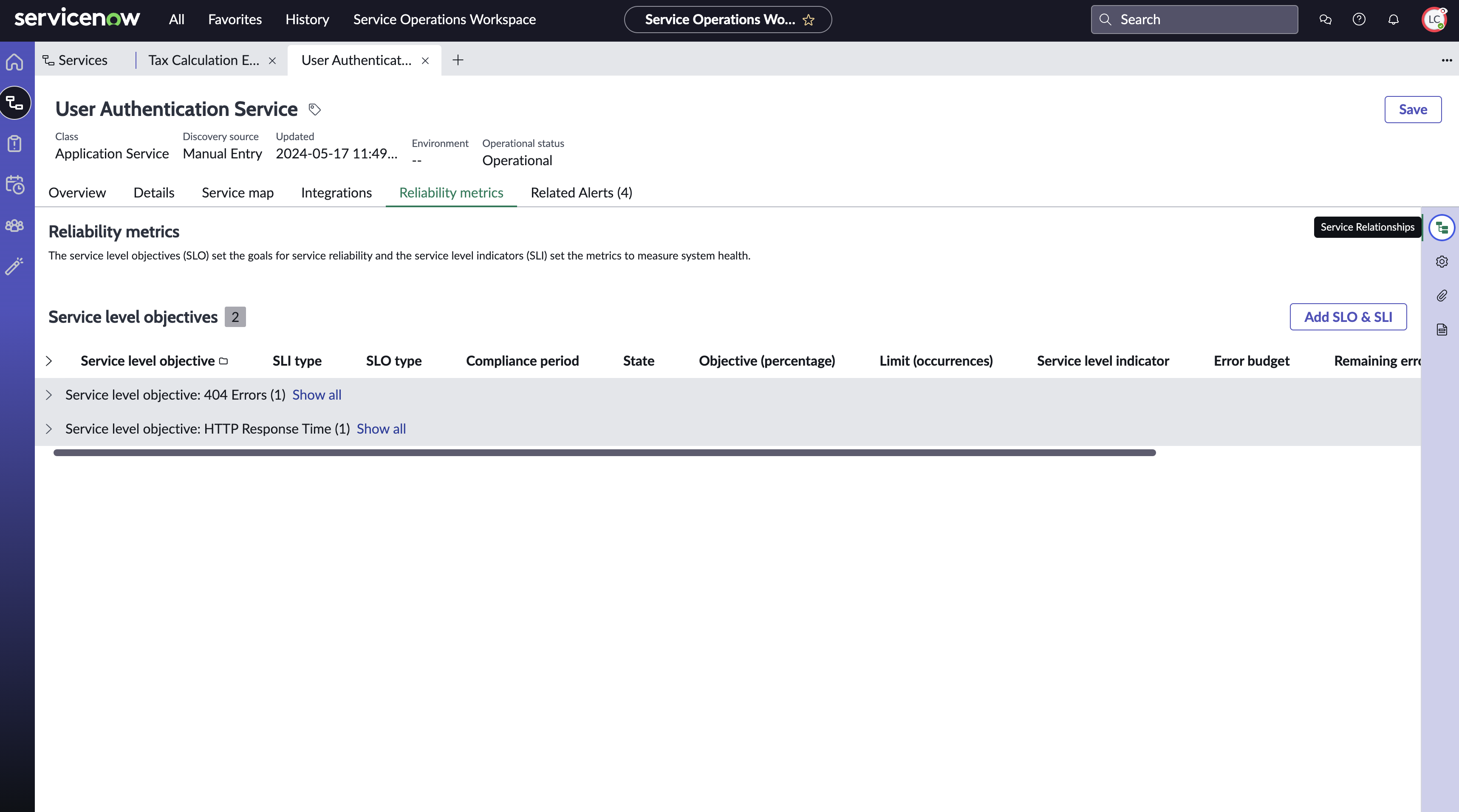Click the group folder icon in Service level objective header

[223, 361]
